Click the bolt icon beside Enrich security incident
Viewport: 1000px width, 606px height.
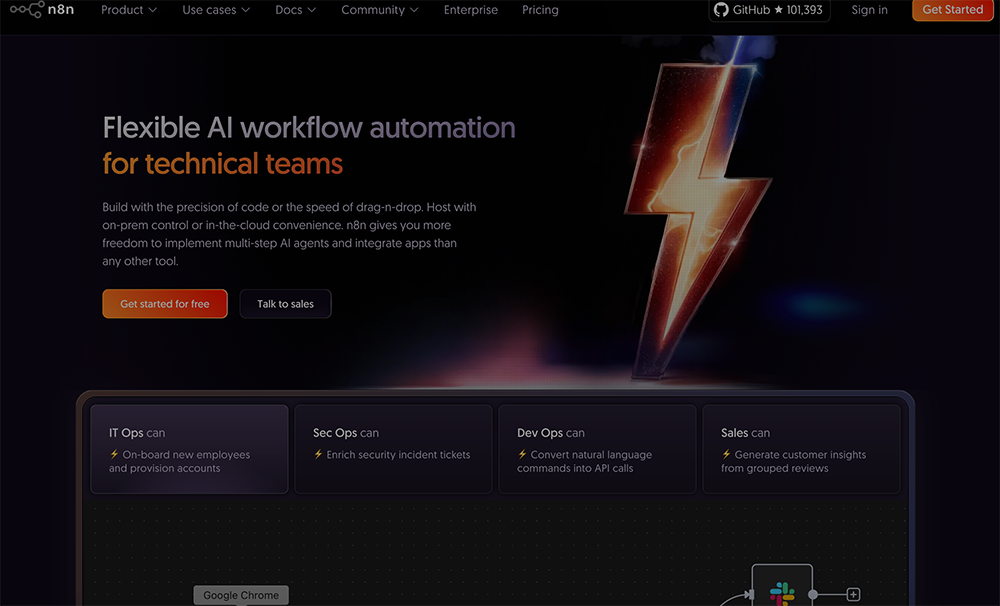point(318,454)
